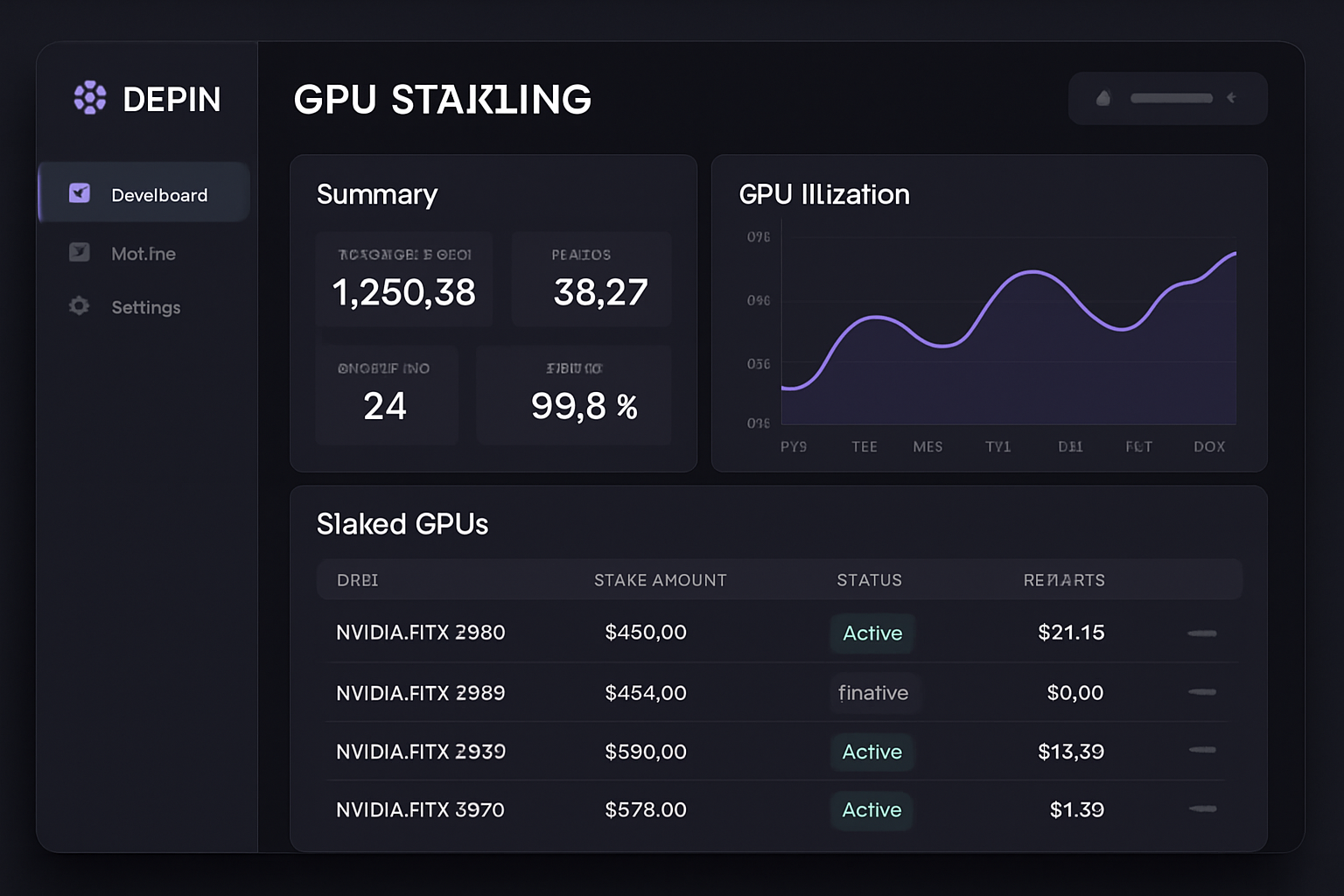Toggle the Active status on NVIDIA.FITX 2980

(x=871, y=633)
